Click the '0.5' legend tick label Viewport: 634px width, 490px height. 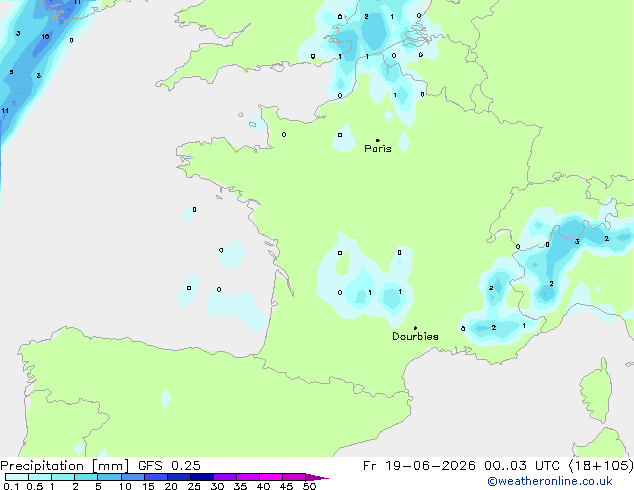tap(34, 486)
